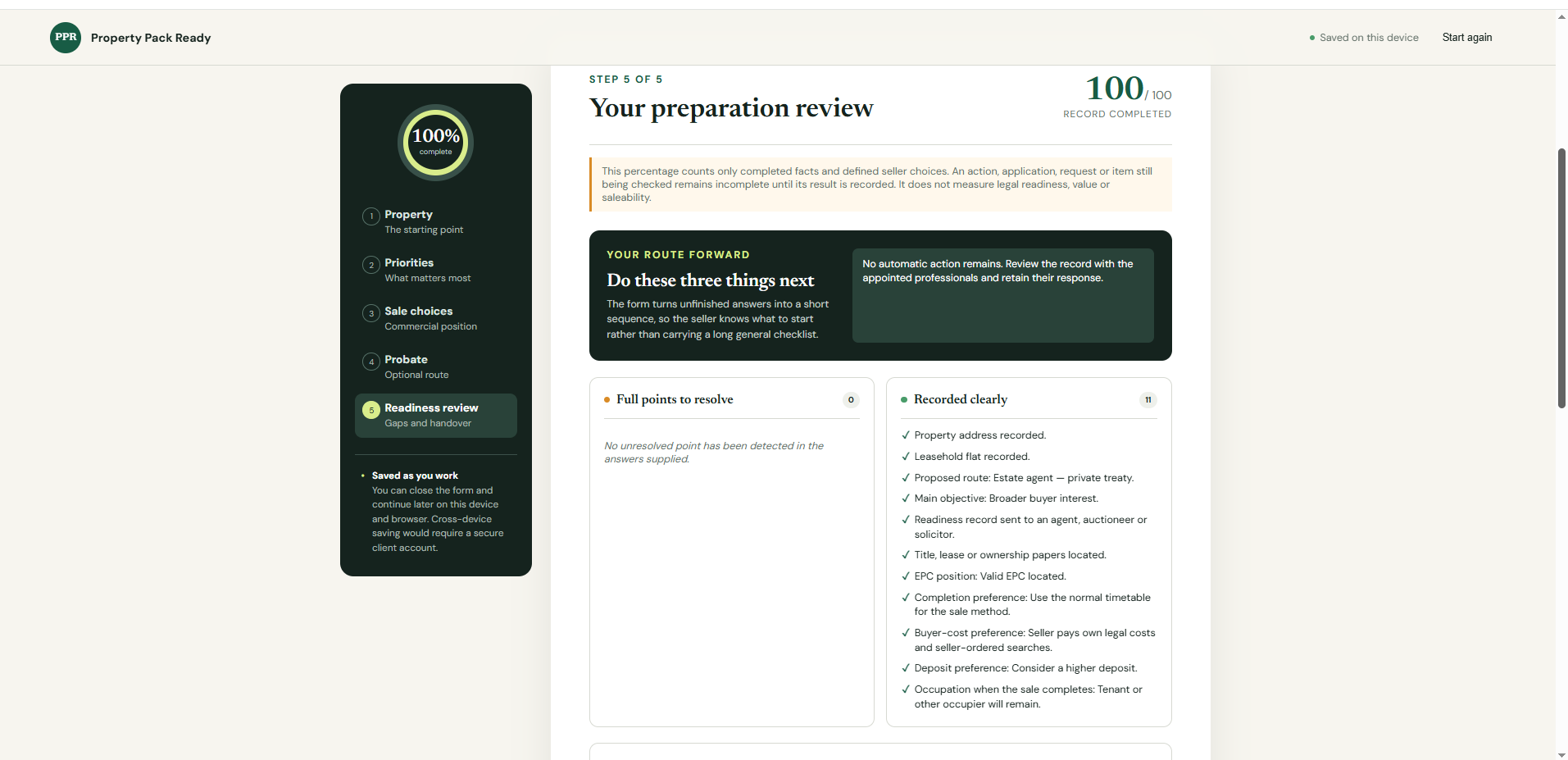Click the highlighted step 5 circle icon
The width and height of the screenshot is (1568, 760).
click(x=371, y=410)
